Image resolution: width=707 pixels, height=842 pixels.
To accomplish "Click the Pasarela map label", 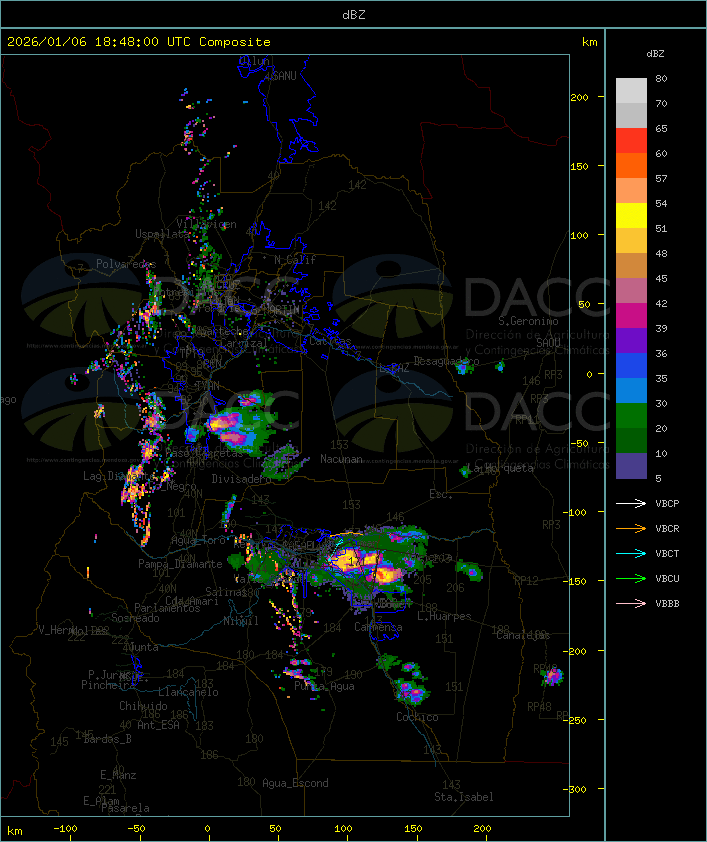I will 125,808.
